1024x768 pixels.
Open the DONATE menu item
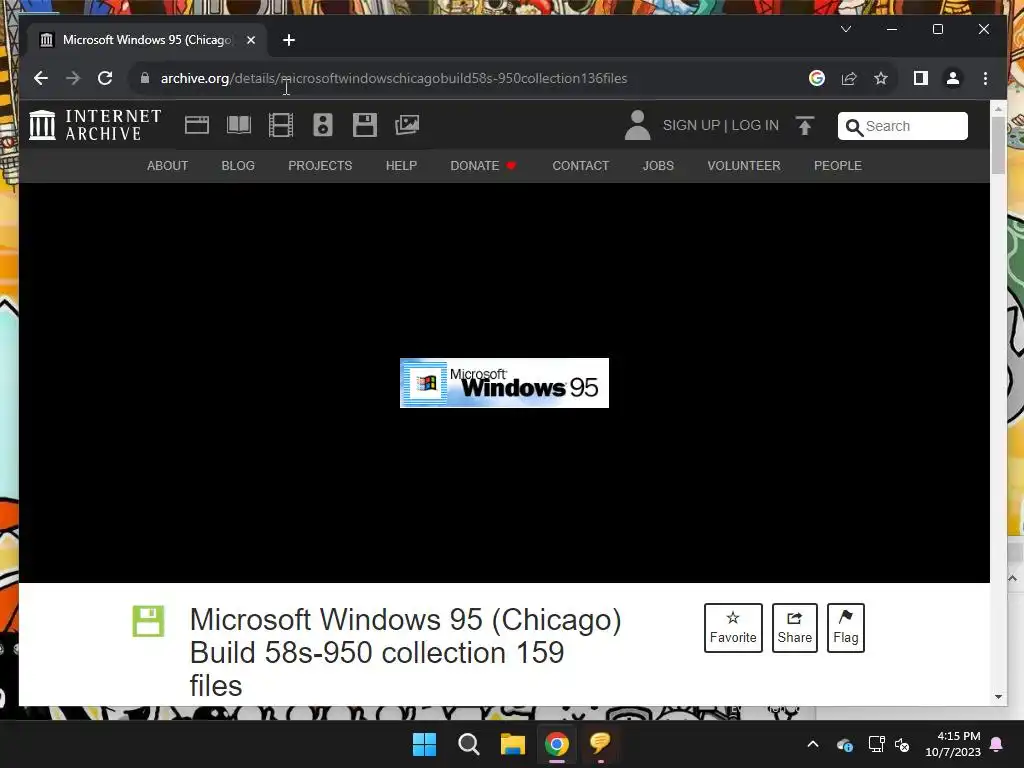coord(483,166)
